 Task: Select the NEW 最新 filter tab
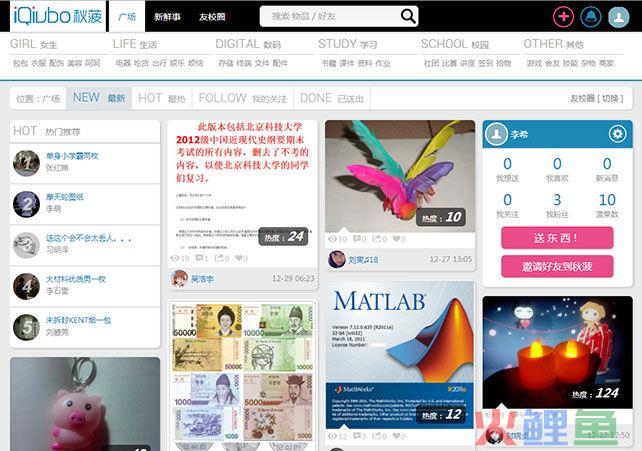99,98
